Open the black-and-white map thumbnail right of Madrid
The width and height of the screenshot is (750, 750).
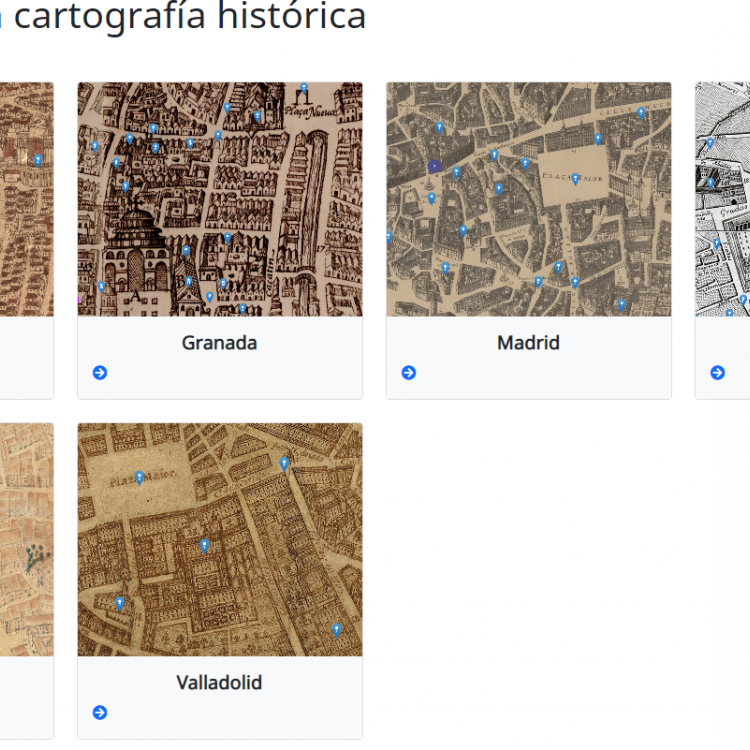[723, 199]
